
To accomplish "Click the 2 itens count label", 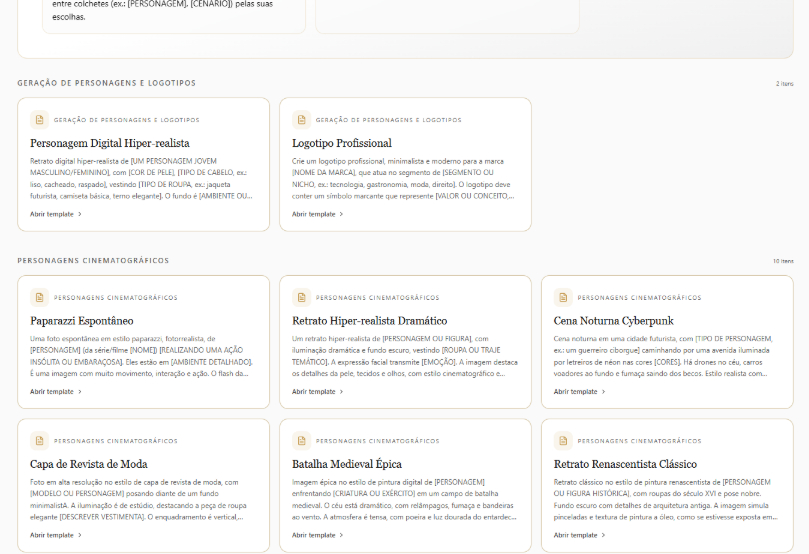I will coord(785,84).
